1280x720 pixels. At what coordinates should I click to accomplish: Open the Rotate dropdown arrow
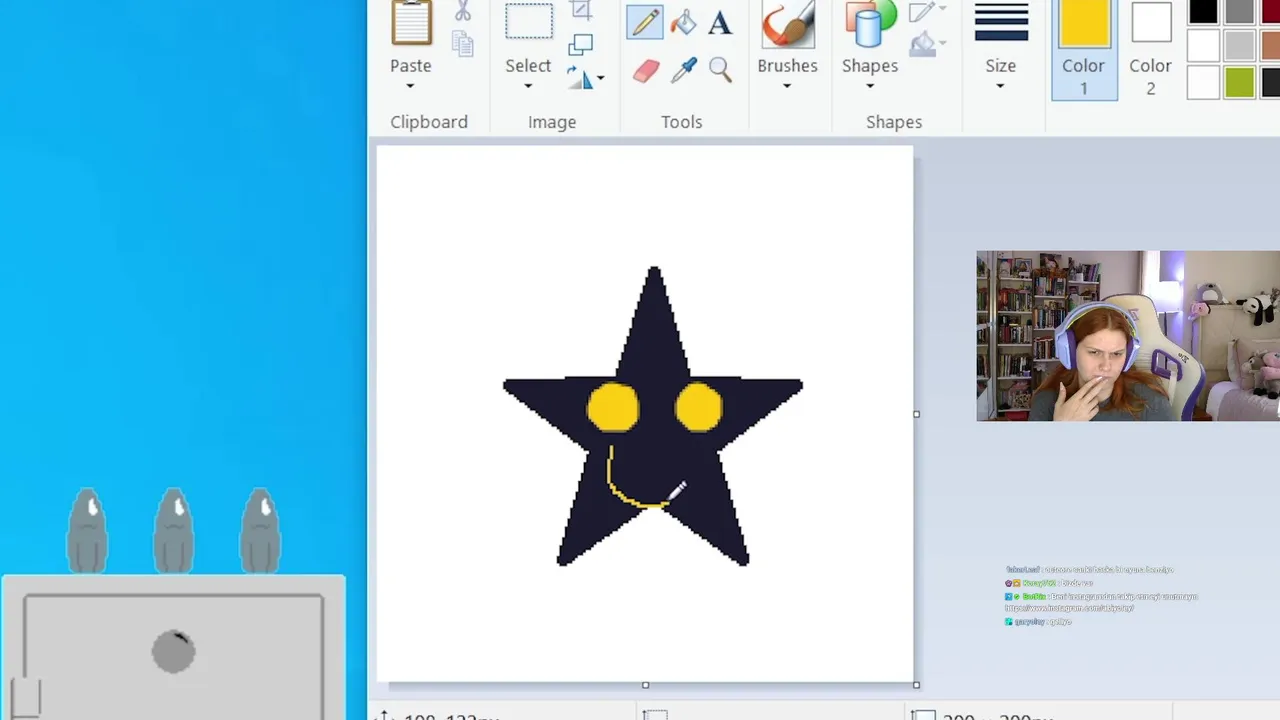point(600,78)
